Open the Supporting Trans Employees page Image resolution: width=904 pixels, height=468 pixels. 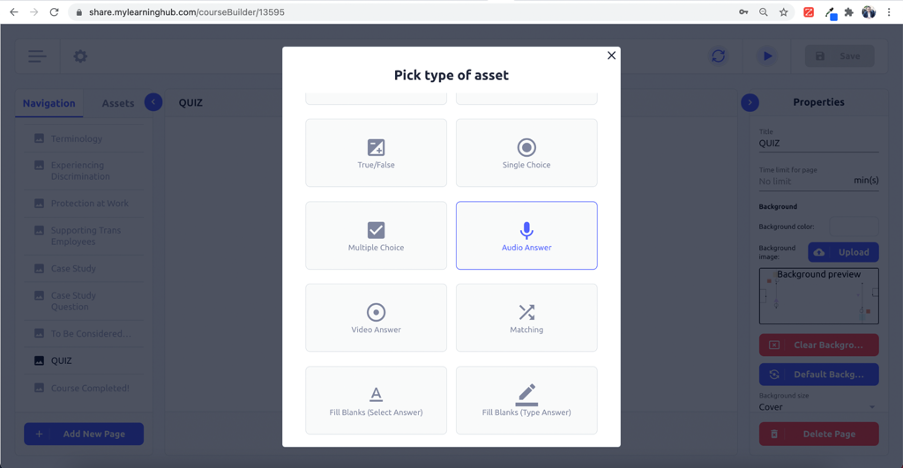coord(85,236)
